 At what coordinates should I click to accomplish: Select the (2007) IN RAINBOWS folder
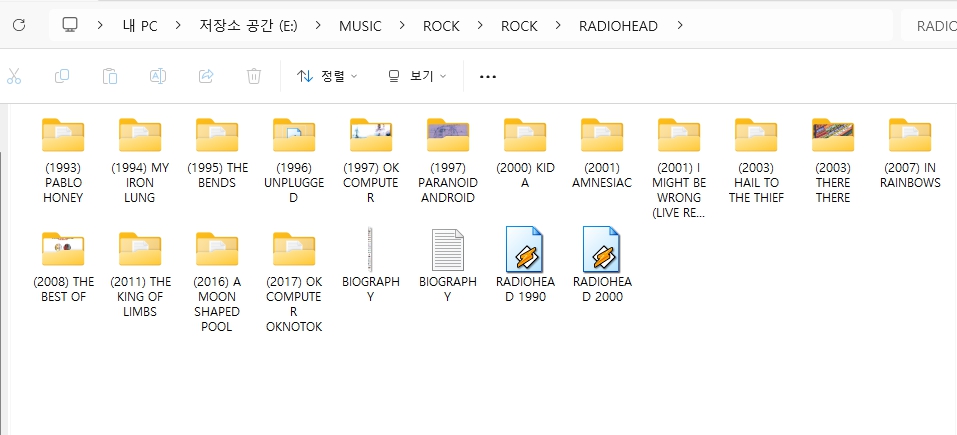click(910, 154)
